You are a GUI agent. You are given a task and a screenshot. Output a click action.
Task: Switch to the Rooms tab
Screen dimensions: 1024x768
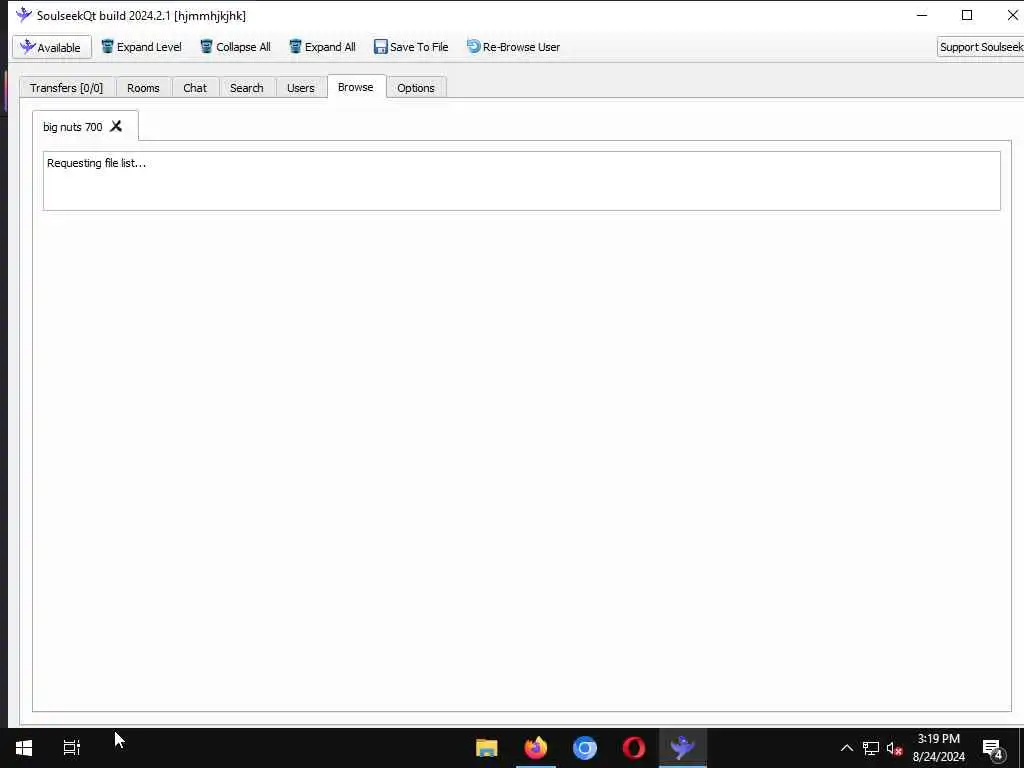point(143,88)
